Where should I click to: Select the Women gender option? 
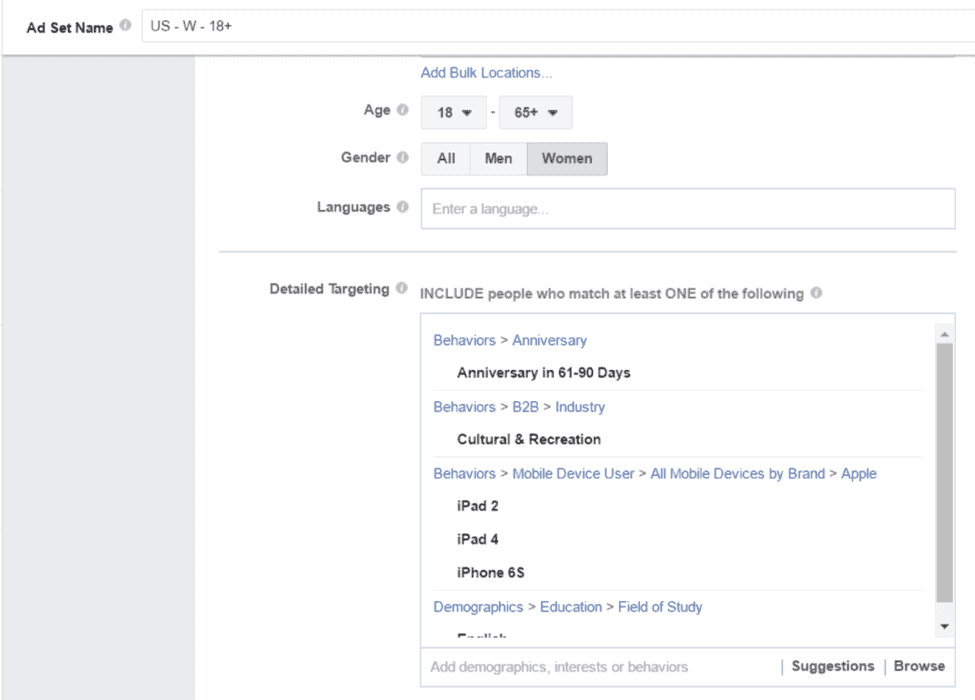coord(567,157)
